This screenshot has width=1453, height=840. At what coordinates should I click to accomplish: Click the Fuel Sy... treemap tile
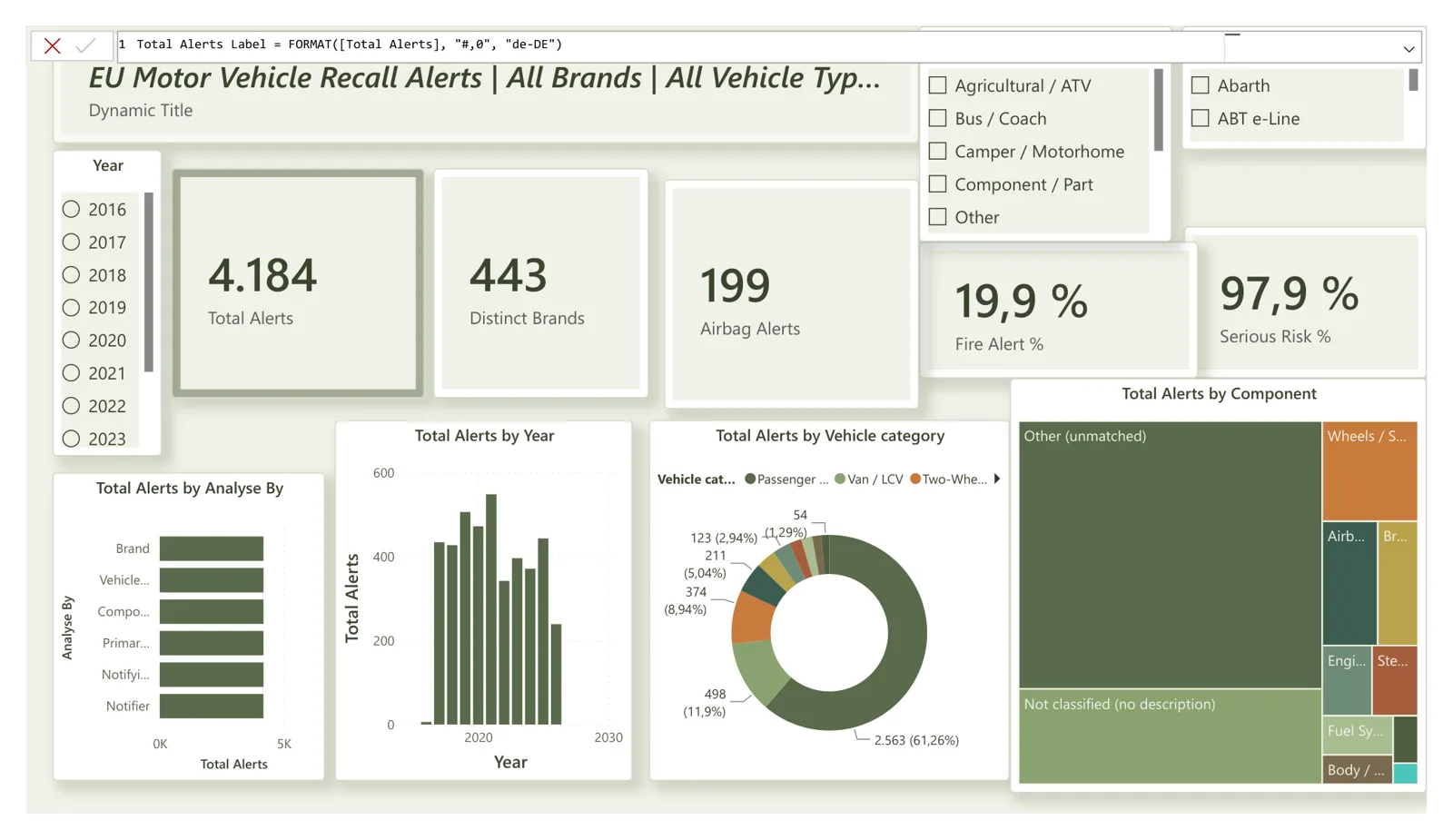point(1357,735)
